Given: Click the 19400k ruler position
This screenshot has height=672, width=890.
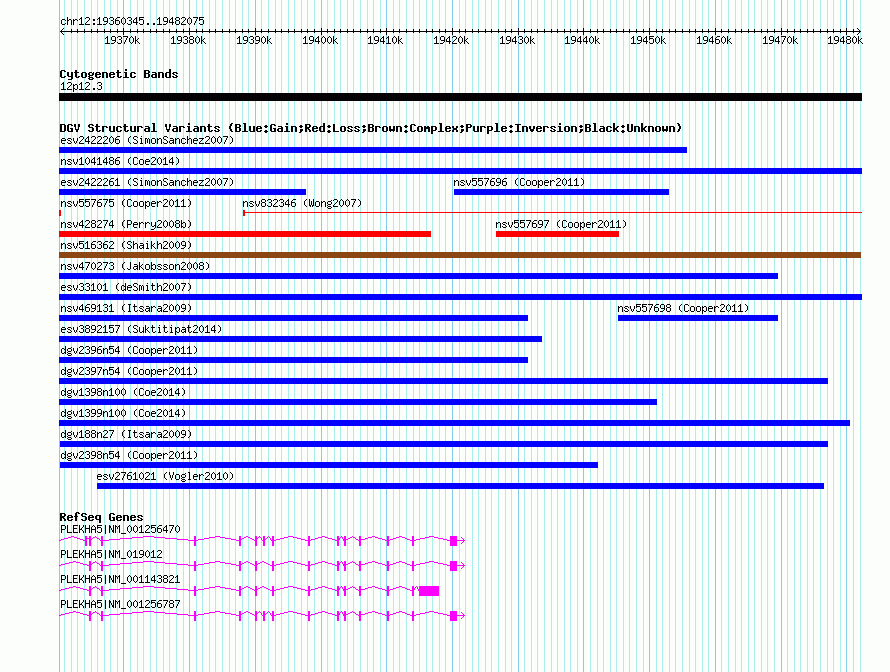Looking at the screenshot, I should pyautogui.click(x=320, y=40).
